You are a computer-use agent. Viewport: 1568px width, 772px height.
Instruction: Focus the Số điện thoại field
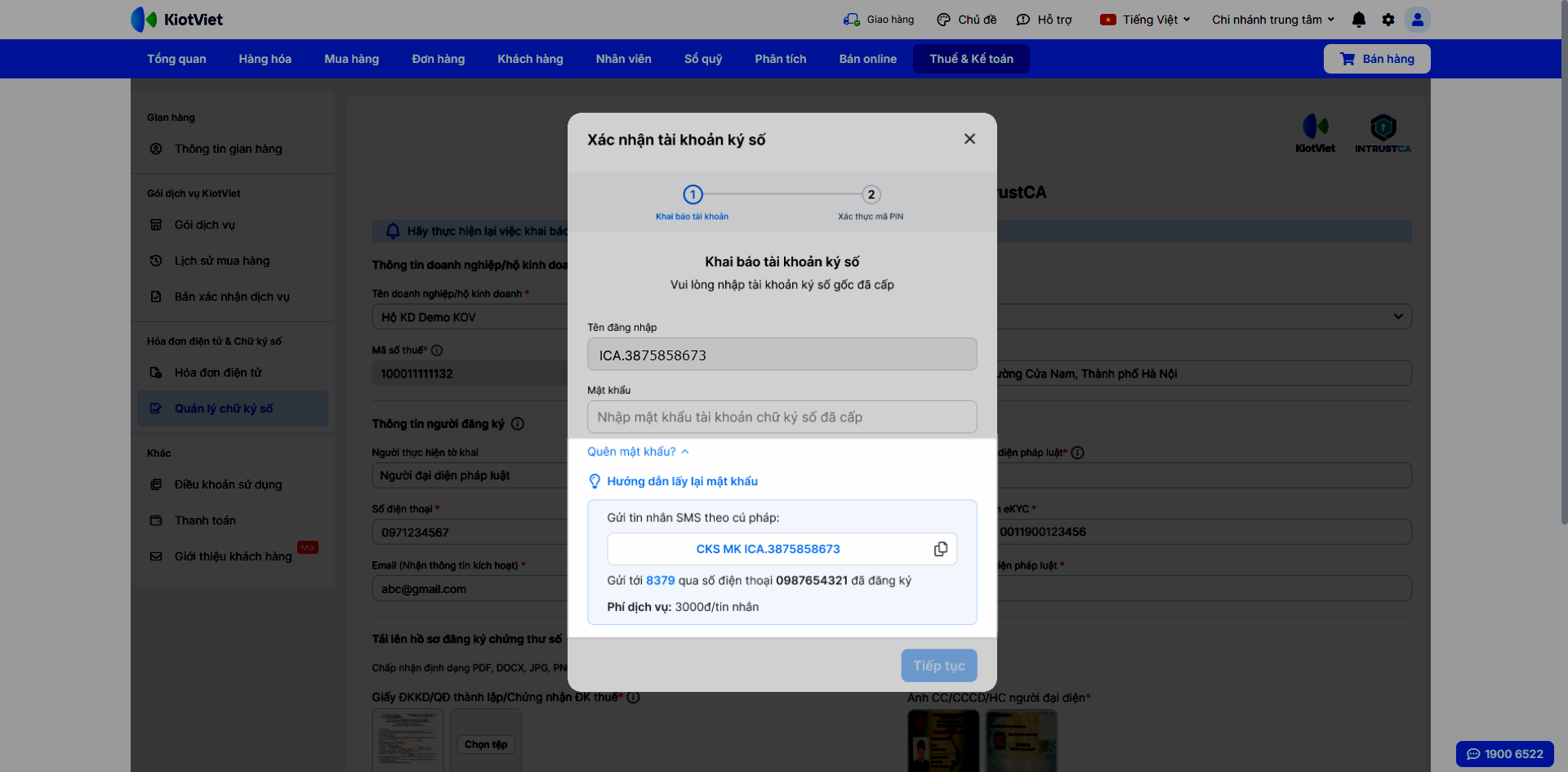tap(470, 533)
